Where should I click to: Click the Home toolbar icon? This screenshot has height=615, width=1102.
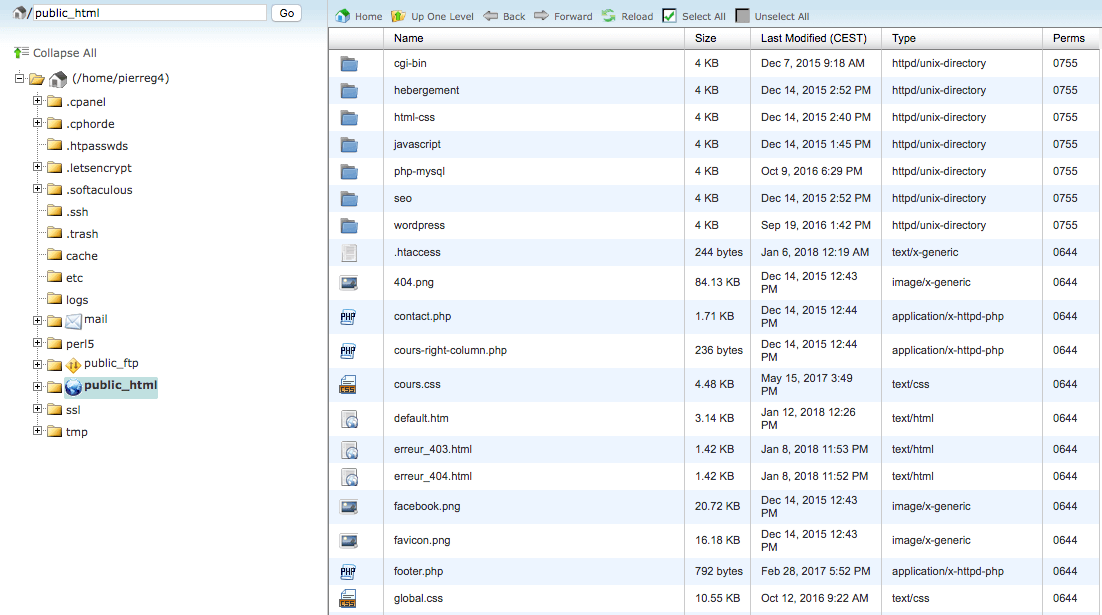coord(342,15)
